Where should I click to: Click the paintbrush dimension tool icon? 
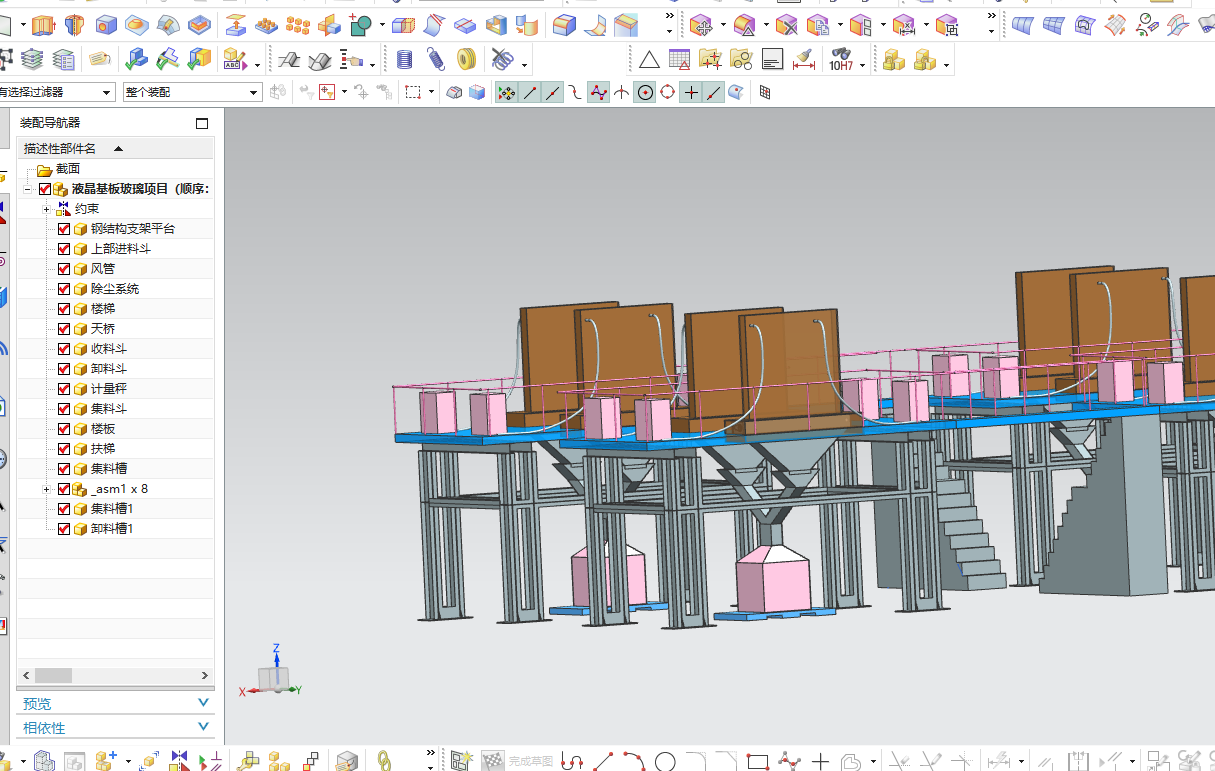pyautogui.click(x=803, y=60)
